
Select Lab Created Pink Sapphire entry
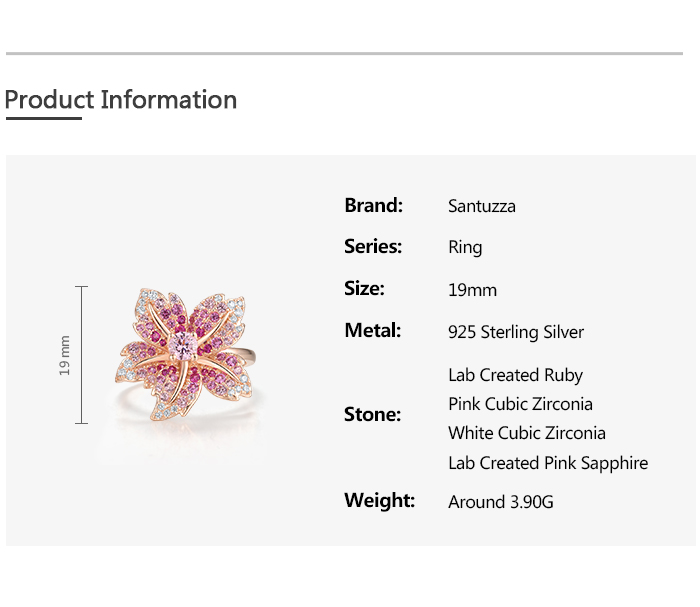point(548,463)
